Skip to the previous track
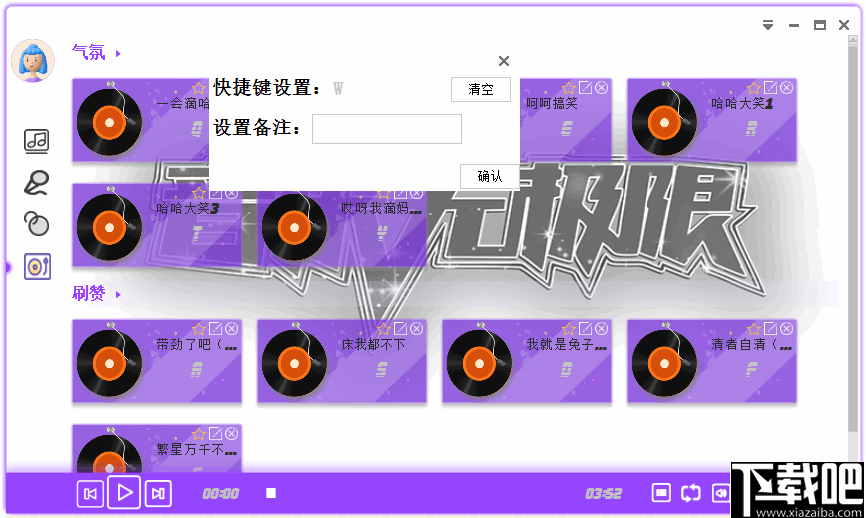The image size is (866, 518). coord(90,493)
